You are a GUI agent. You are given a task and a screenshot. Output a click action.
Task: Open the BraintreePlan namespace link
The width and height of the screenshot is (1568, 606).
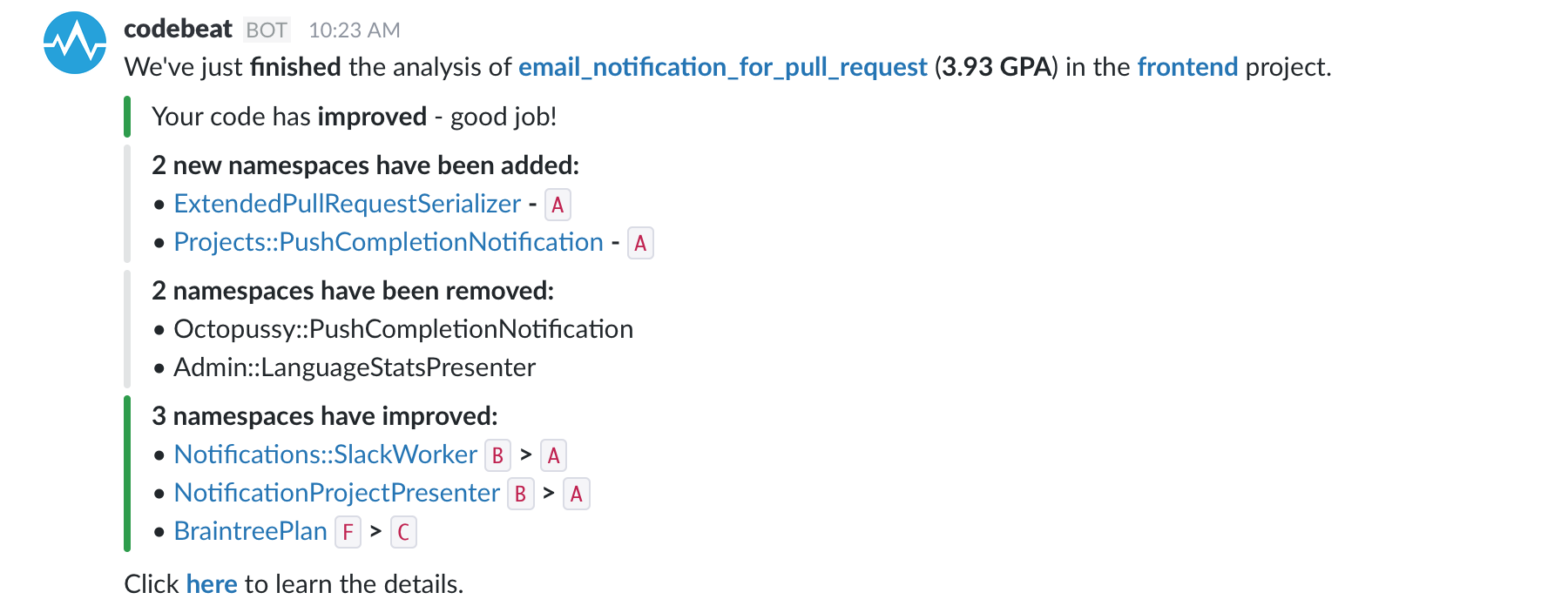coord(251,531)
